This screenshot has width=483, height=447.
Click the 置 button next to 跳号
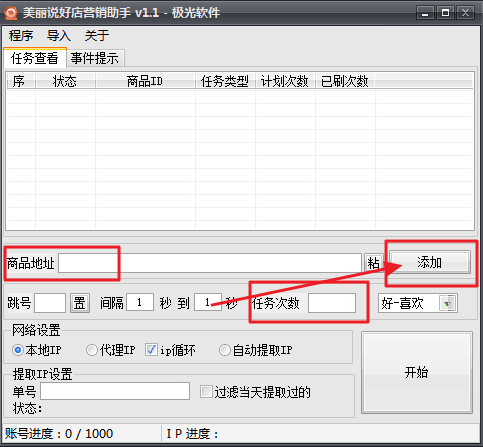(x=80, y=303)
